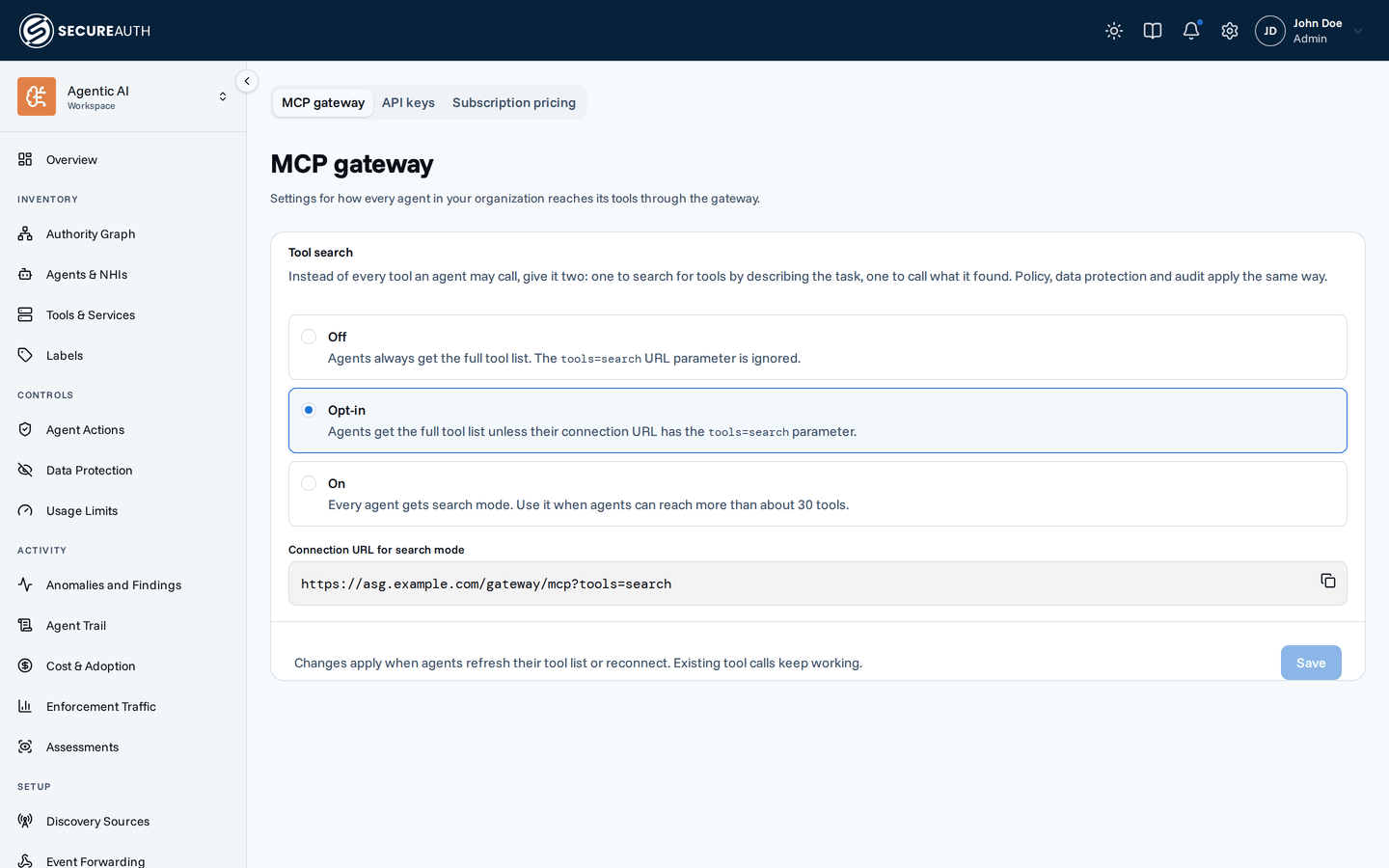The width and height of the screenshot is (1389, 868).
Task: Click the "MCP gateway" page title
Action: (x=352, y=164)
